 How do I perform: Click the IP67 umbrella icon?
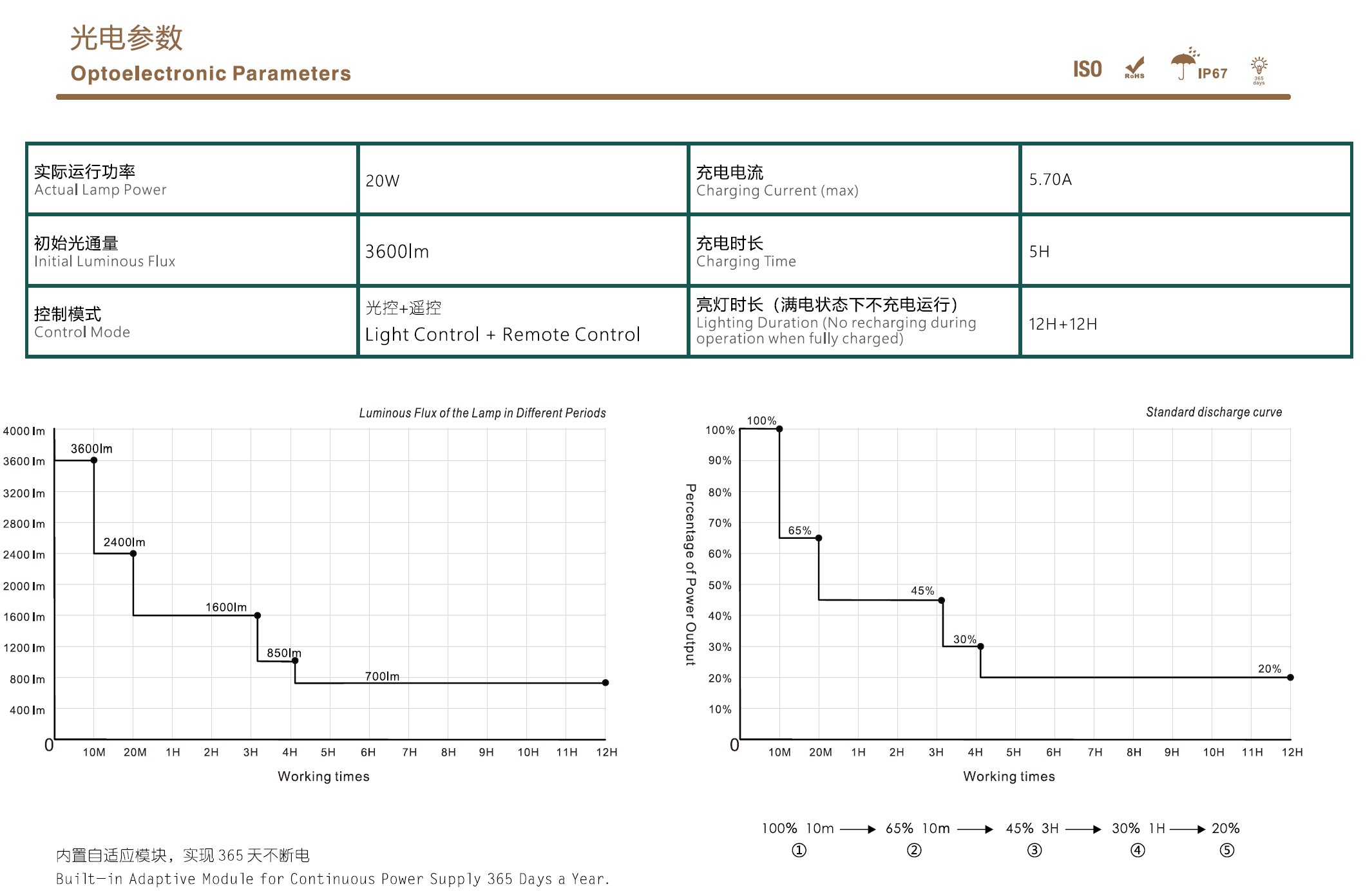tap(1199, 64)
